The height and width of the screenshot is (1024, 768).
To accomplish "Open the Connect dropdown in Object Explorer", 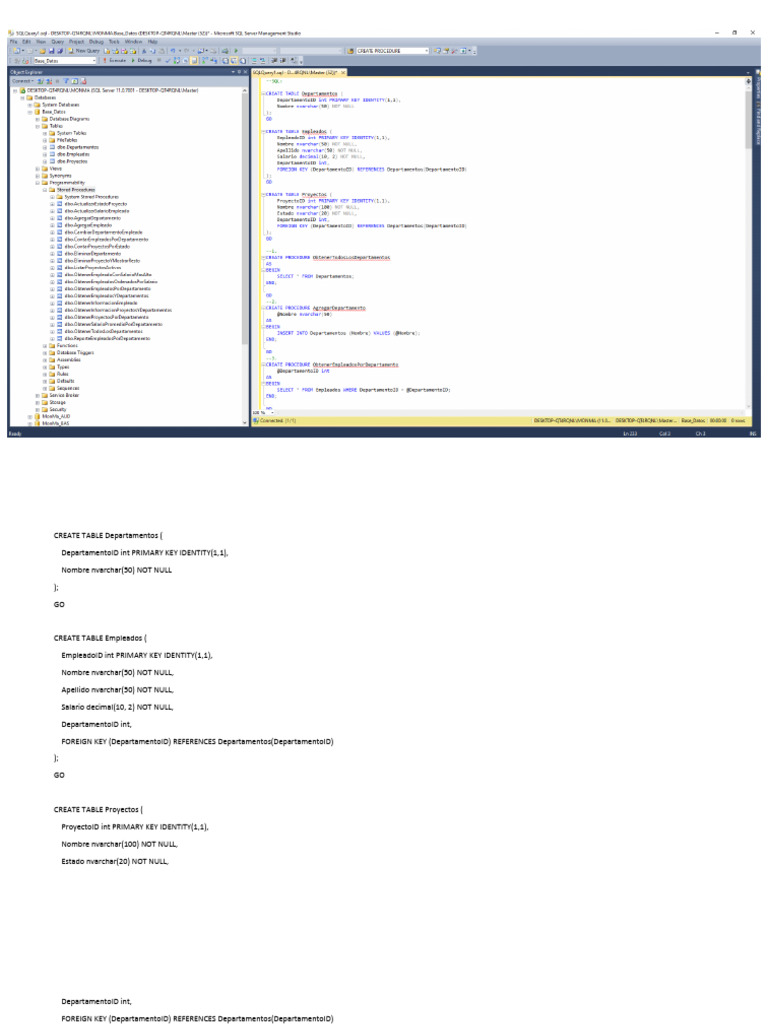I will click(22, 81).
